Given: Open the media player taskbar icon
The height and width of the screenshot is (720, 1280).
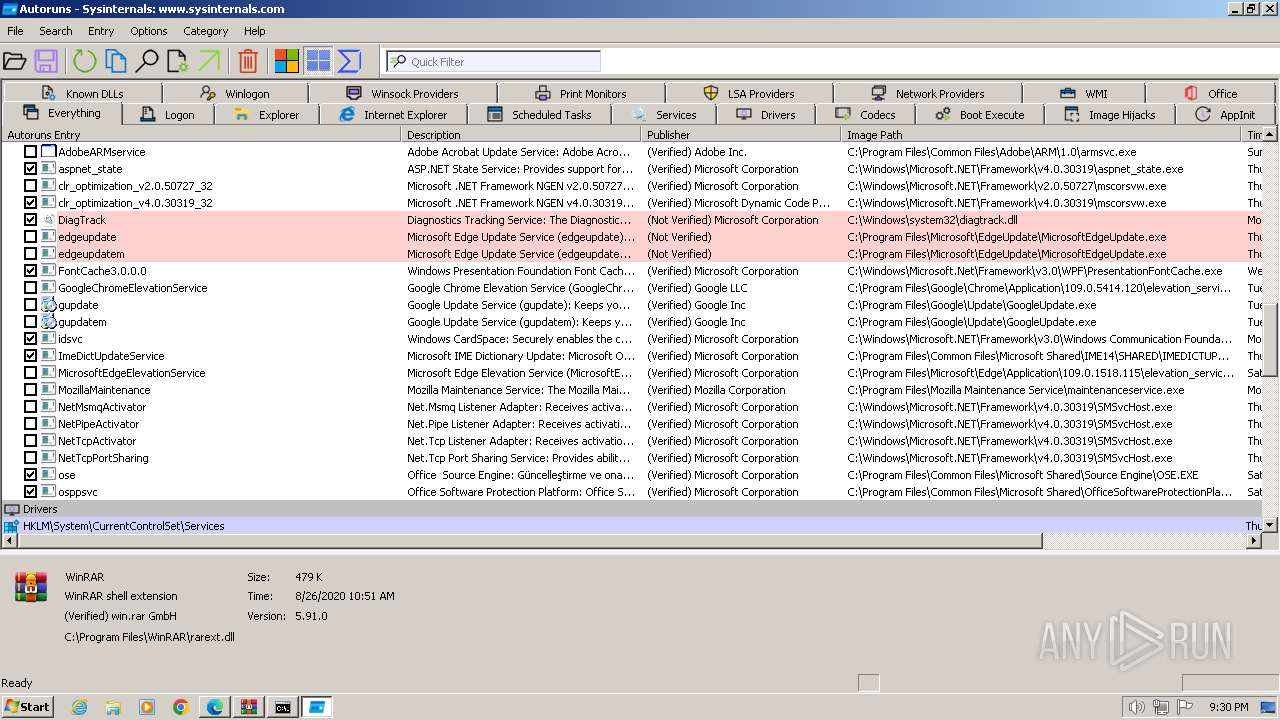Looking at the screenshot, I should pos(147,707).
